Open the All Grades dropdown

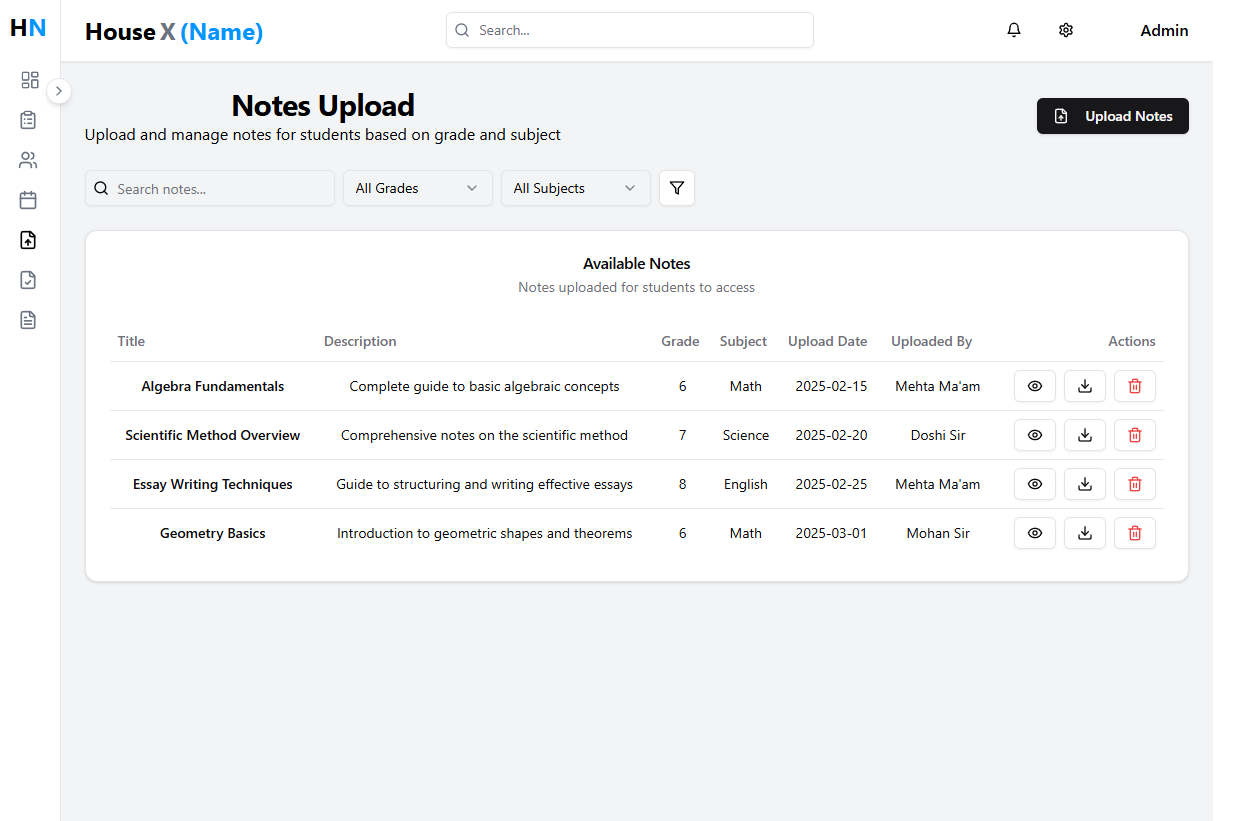[x=418, y=188]
